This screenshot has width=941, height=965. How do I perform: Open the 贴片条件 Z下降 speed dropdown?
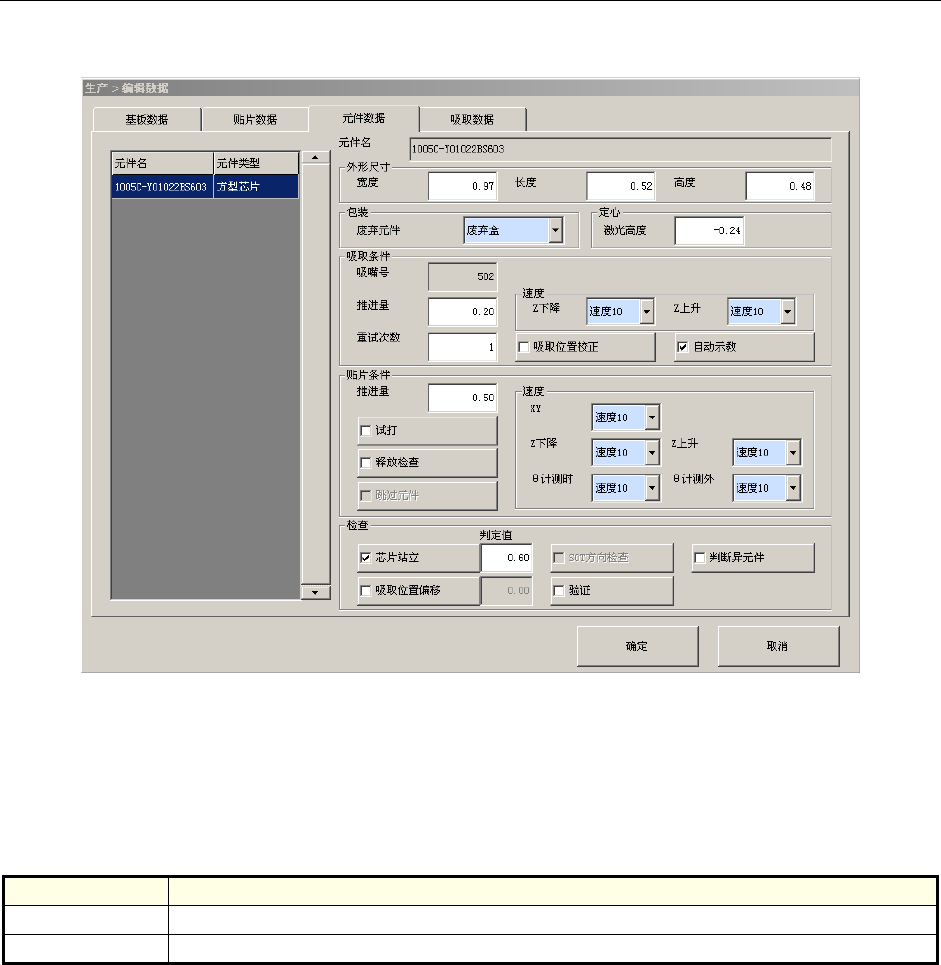pyautogui.click(x=626, y=452)
